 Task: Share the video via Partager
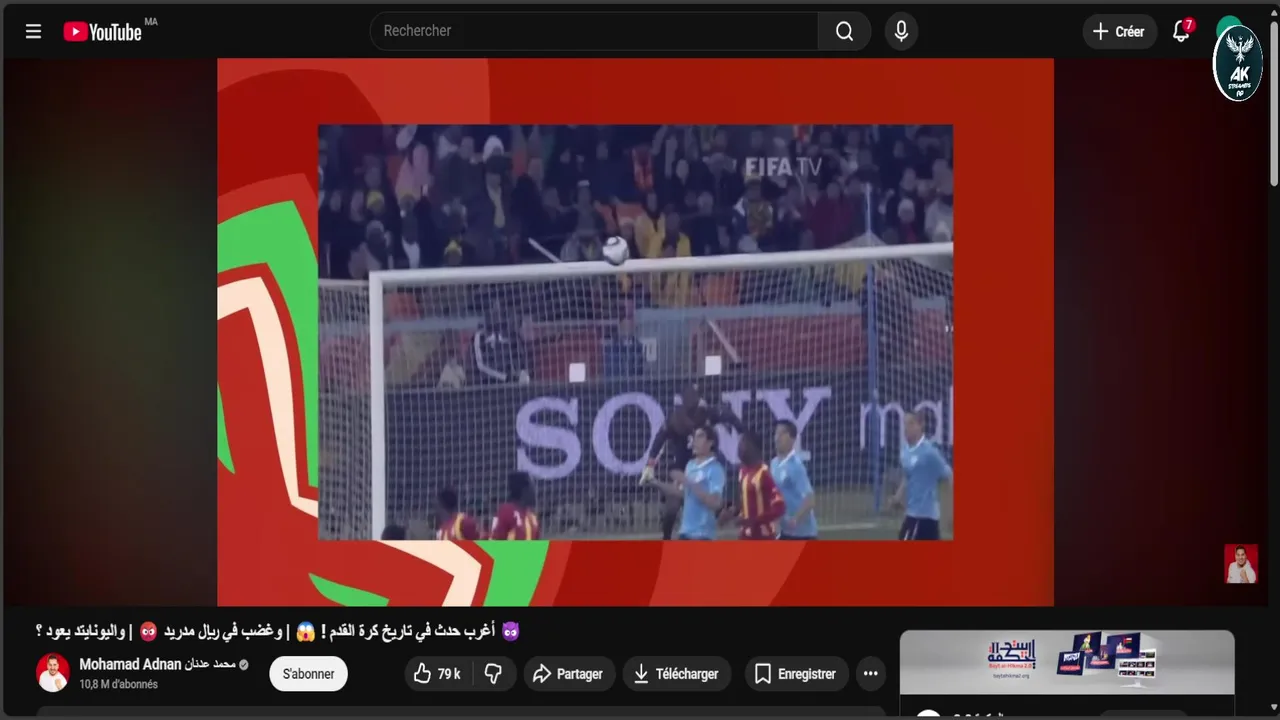tap(567, 674)
